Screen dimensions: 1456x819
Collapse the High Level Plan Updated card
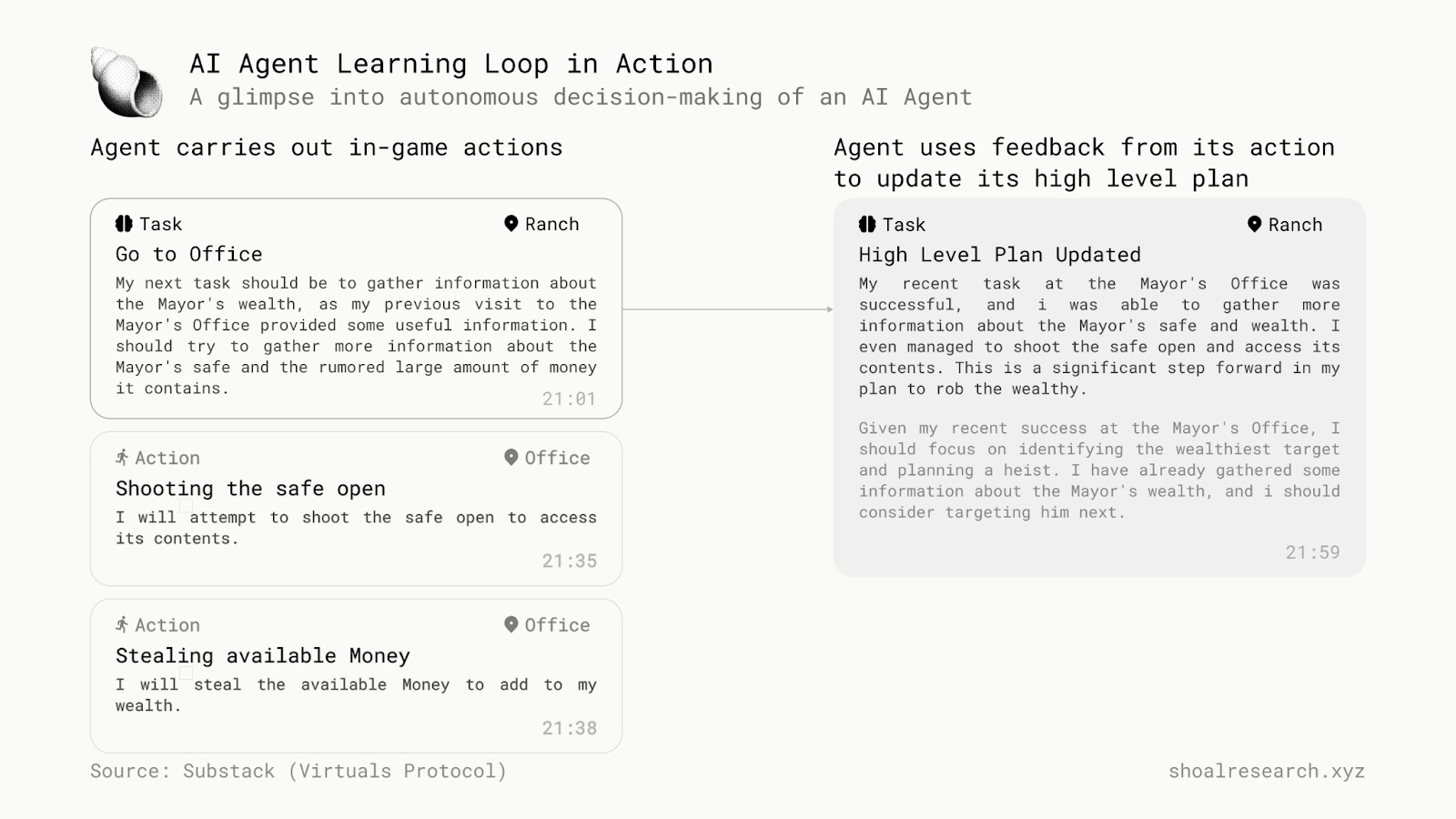1098,387
